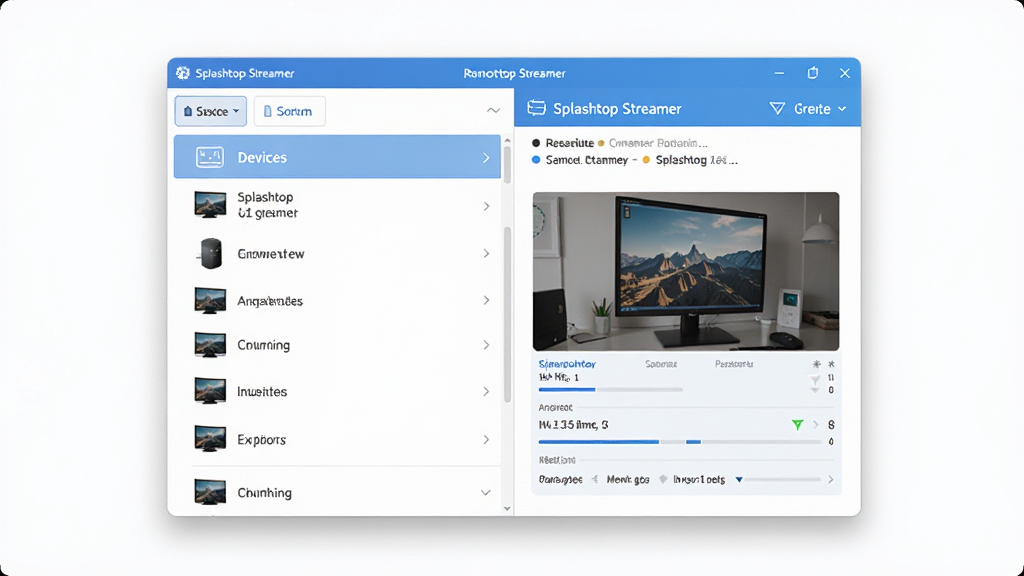The width and height of the screenshot is (1024, 576).
Task: Select the Courning list entry
Action: tap(337, 345)
